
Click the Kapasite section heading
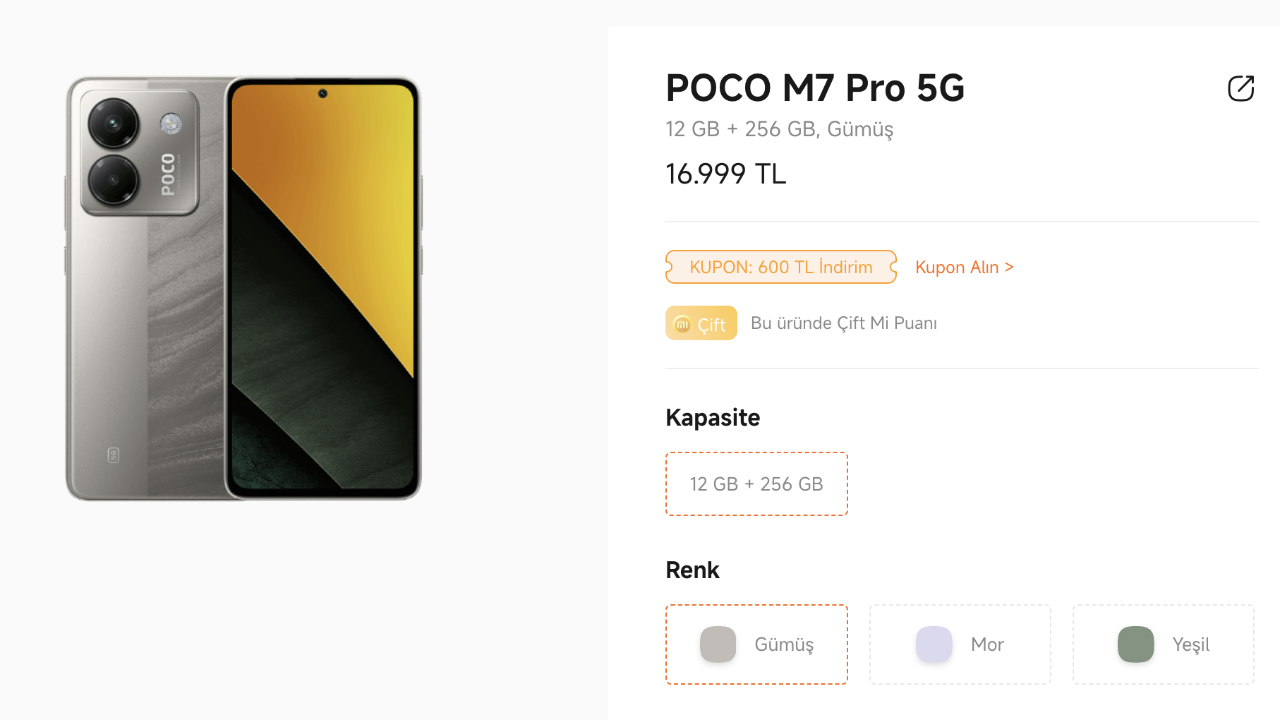pos(713,418)
